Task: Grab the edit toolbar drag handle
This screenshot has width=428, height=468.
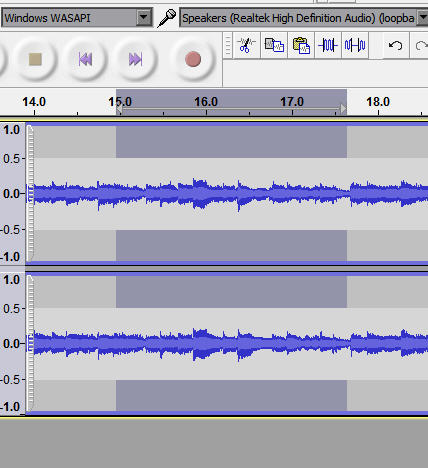Action: click(x=228, y=45)
